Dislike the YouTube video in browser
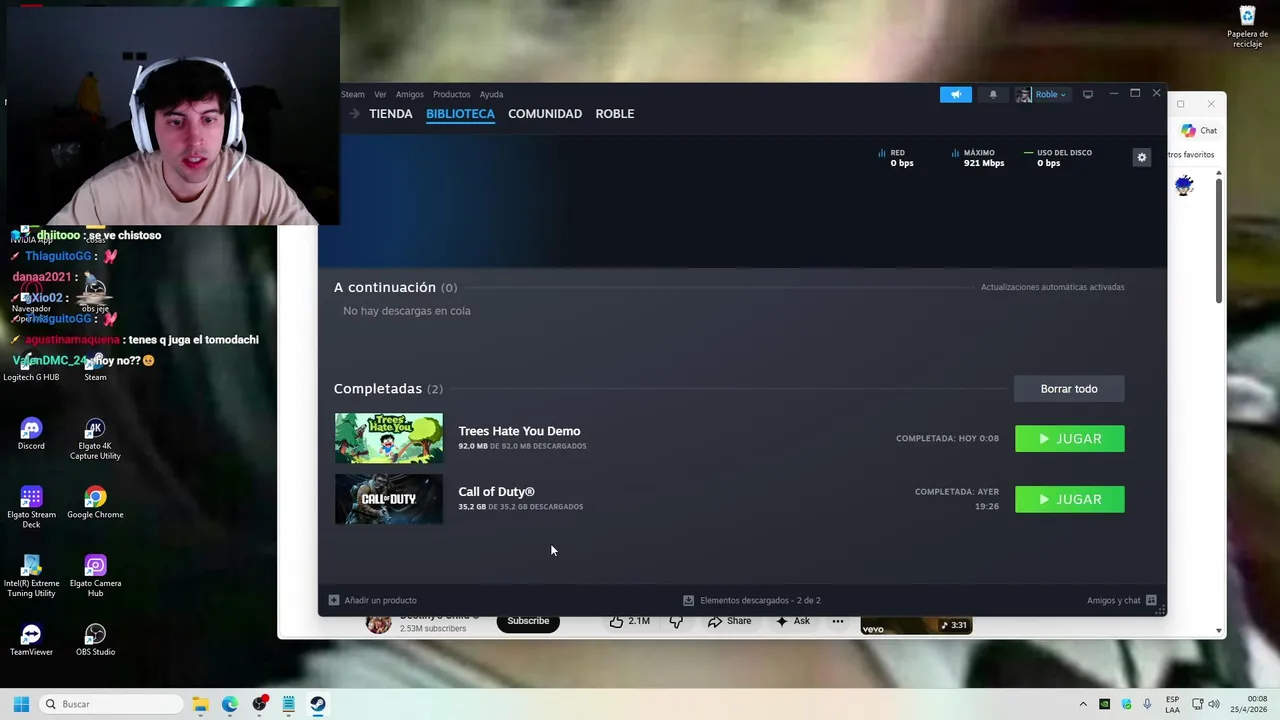The image size is (1280, 720). click(x=676, y=622)
